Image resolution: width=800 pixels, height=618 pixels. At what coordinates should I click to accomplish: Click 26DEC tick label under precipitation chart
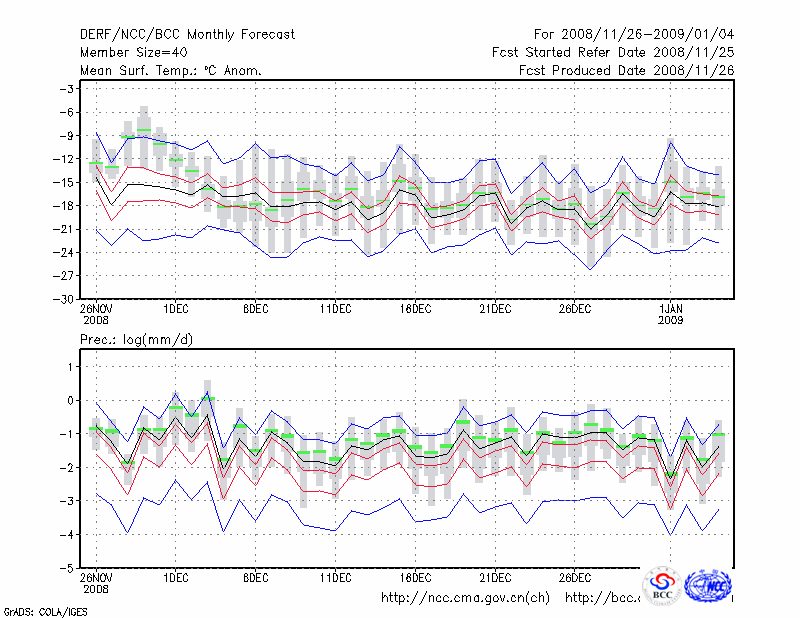[574, 578]
